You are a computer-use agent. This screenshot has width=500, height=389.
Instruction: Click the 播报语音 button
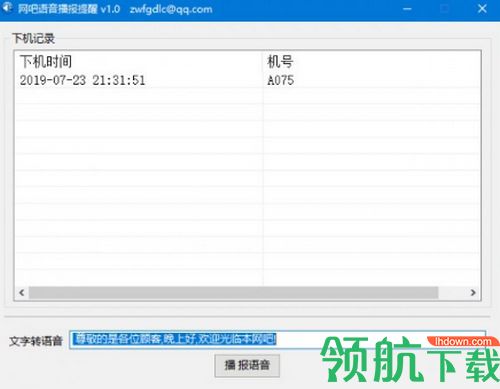[247, 365]
